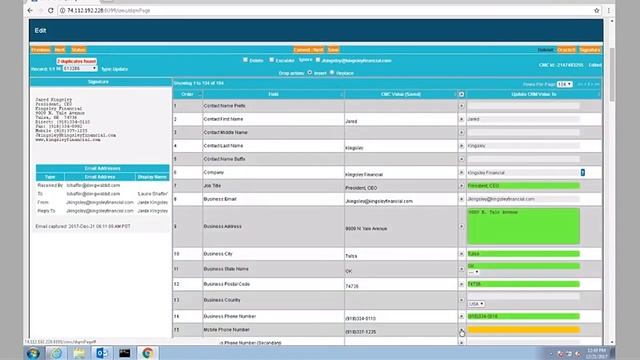Copy value arrow for Business Country row
Screen dimensions: 640x360
pyautogui.click(x=461, y=300)
